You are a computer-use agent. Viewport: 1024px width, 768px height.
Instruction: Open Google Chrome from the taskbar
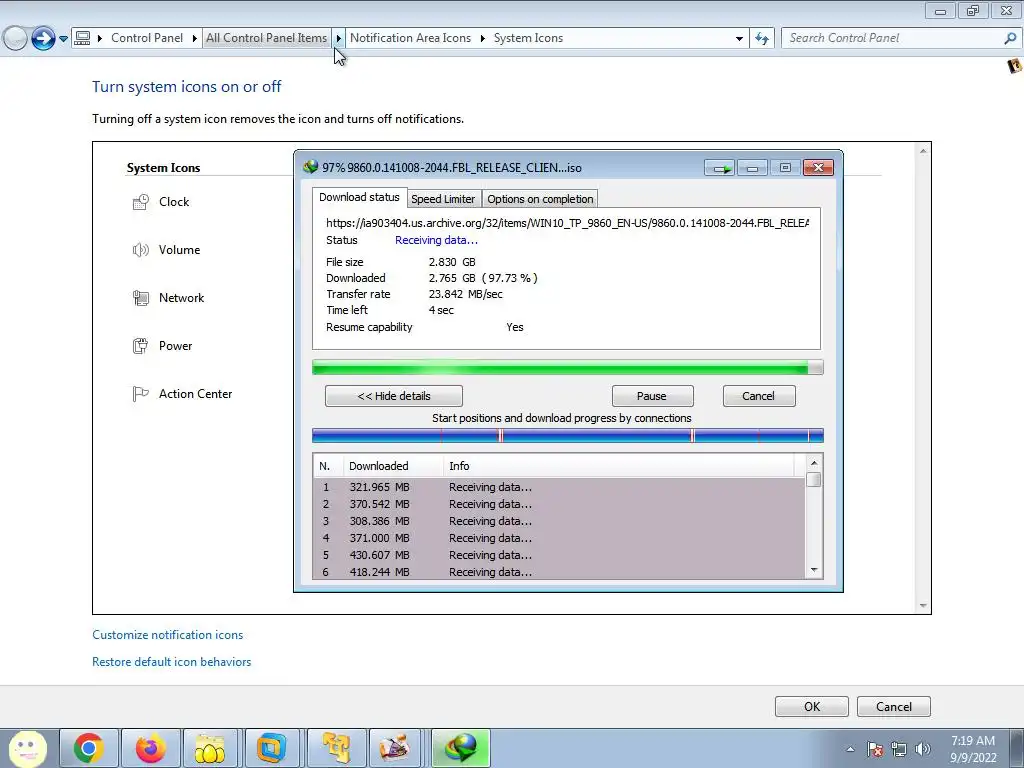click(89, 748)
